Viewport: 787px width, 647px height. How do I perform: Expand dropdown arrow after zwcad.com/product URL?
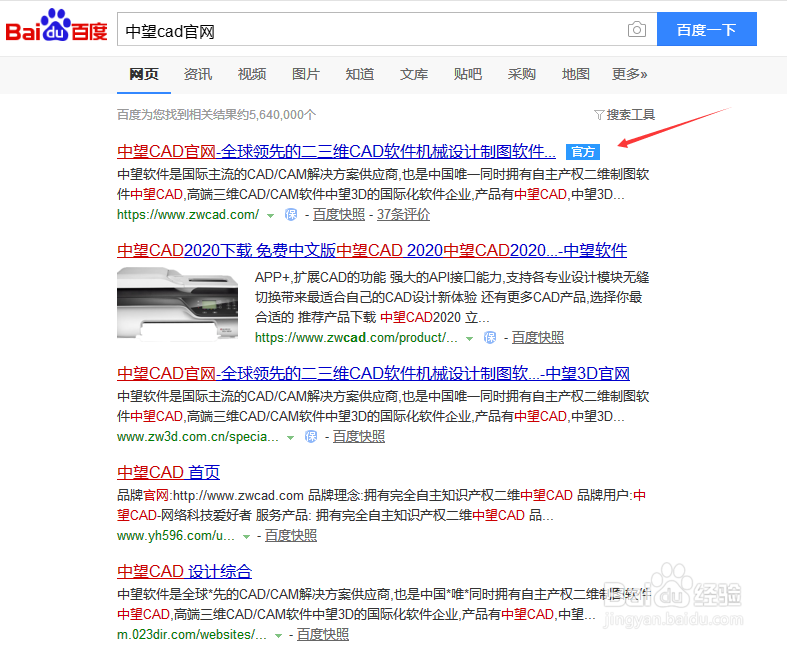point(469,339)
